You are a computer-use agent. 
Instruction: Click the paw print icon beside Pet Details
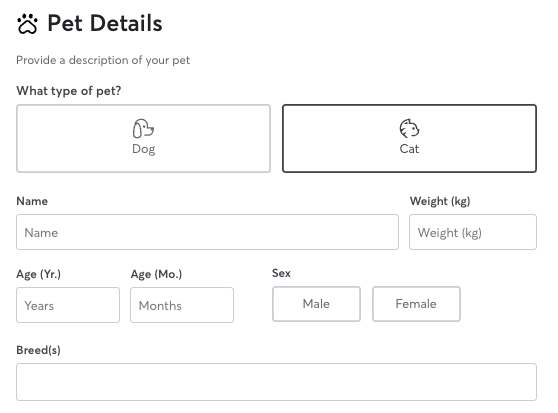tap(27, 24)
